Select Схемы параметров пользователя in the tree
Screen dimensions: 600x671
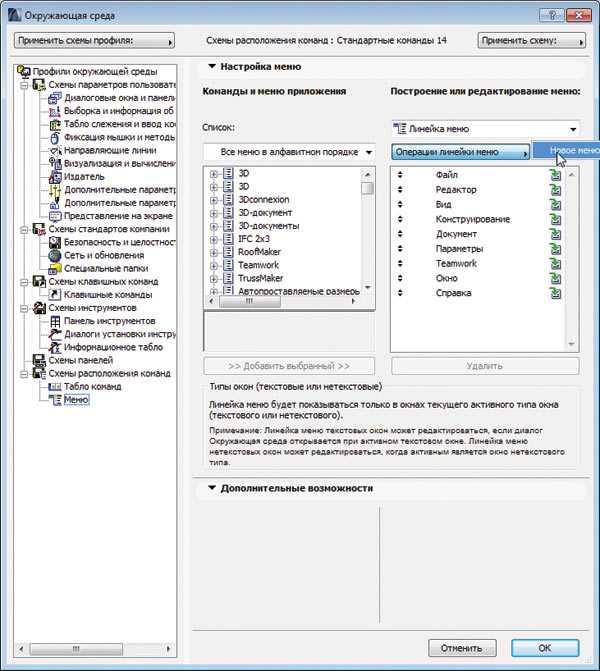click(x=112, y=85)
